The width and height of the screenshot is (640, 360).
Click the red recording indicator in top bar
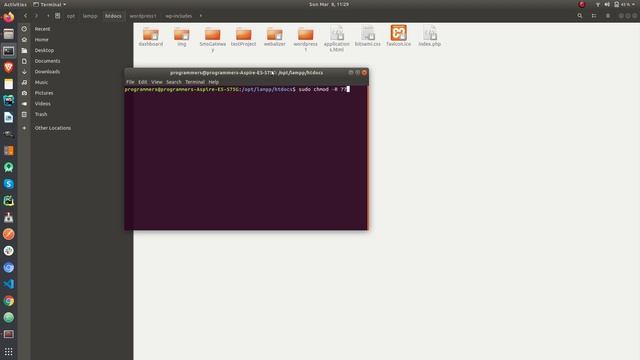point(582,4)
